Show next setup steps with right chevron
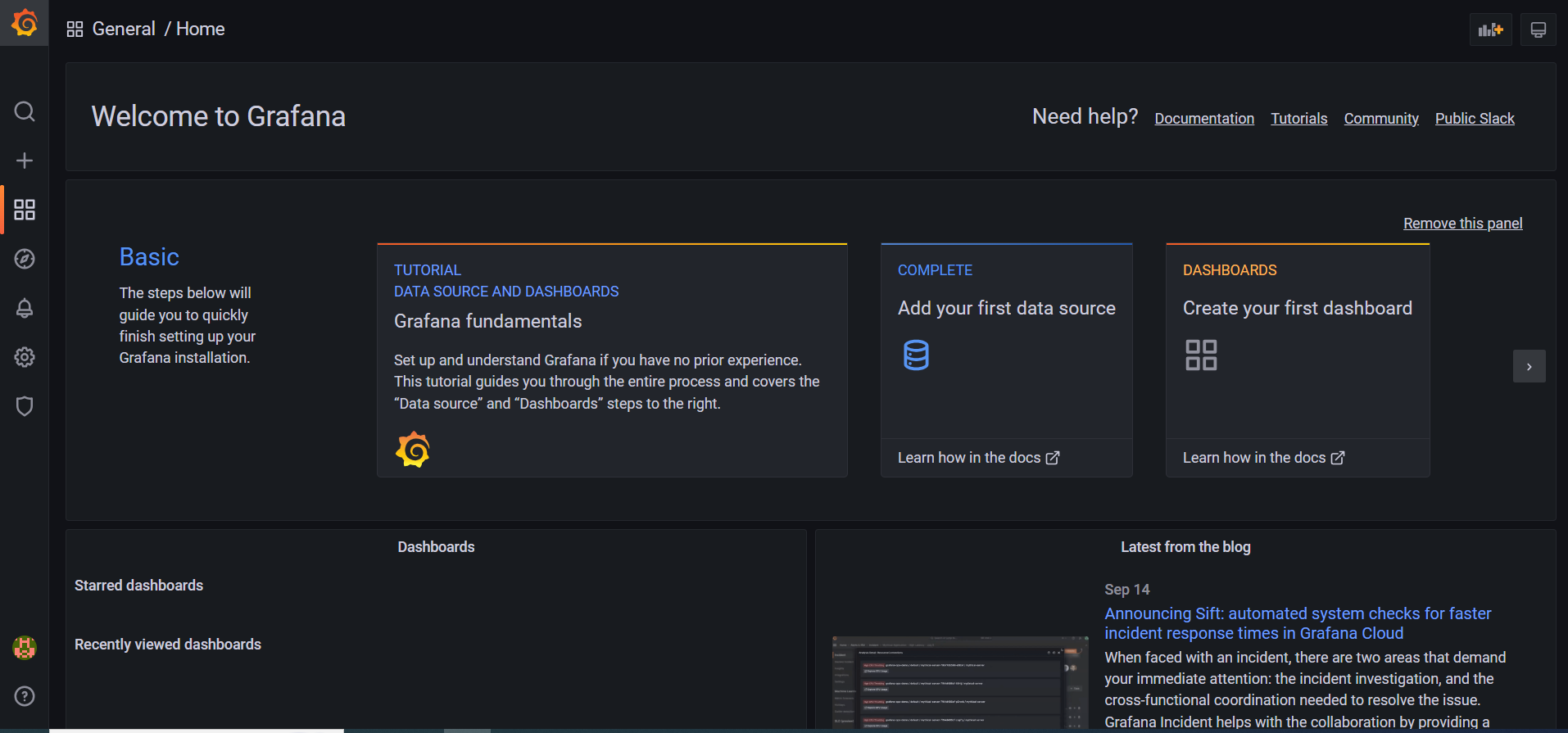The width and height of the screenshot is (1568, 733). click(x=1529, y=367)
